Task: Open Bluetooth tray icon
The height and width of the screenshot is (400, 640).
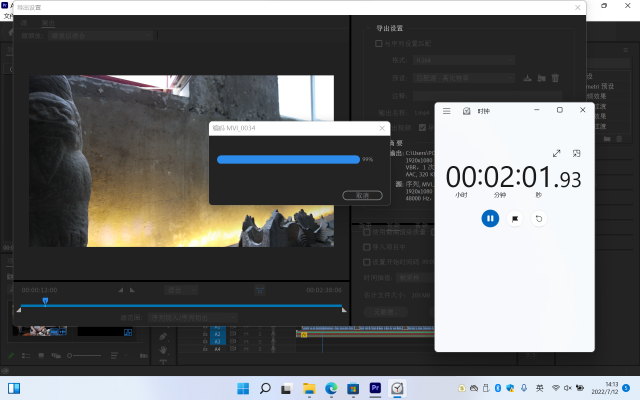Action: click(x=498, y=388)
